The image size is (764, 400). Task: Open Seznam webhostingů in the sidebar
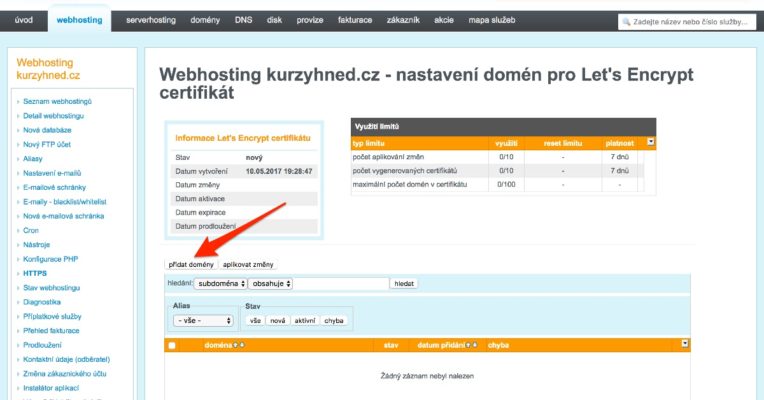57,101
